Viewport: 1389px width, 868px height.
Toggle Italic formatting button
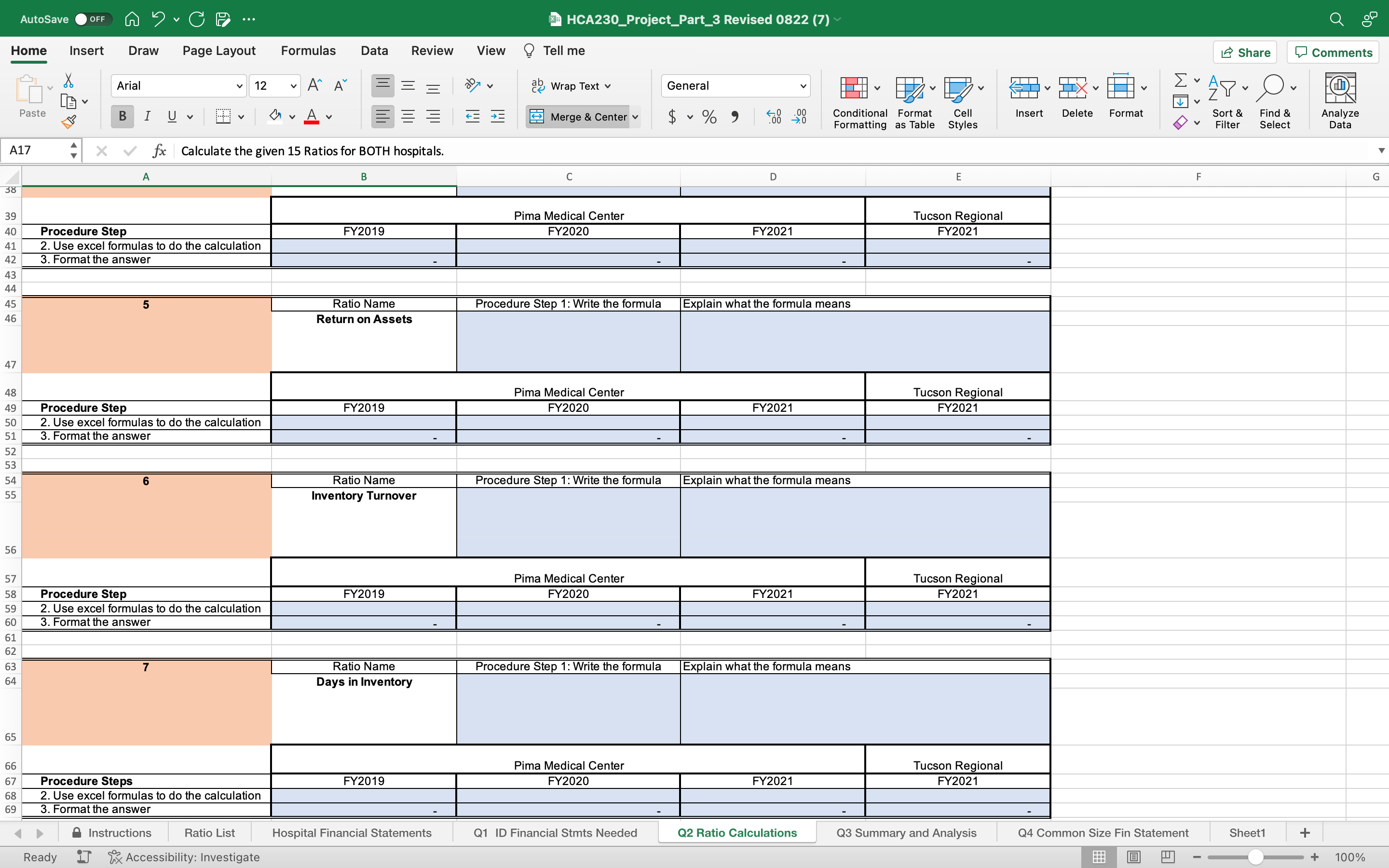click(148, 117)
